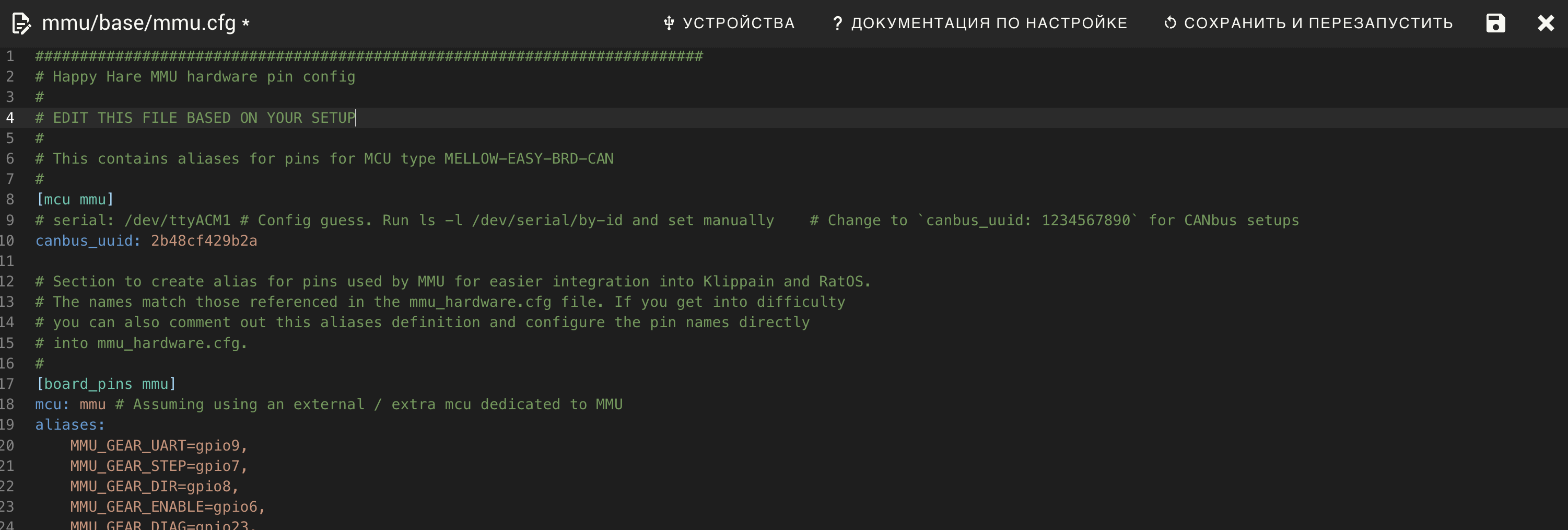The image size is (1568, 530).
Task: Click the USB icon next to УСТРОЙСТВА
Action: (x=669, y=23)
